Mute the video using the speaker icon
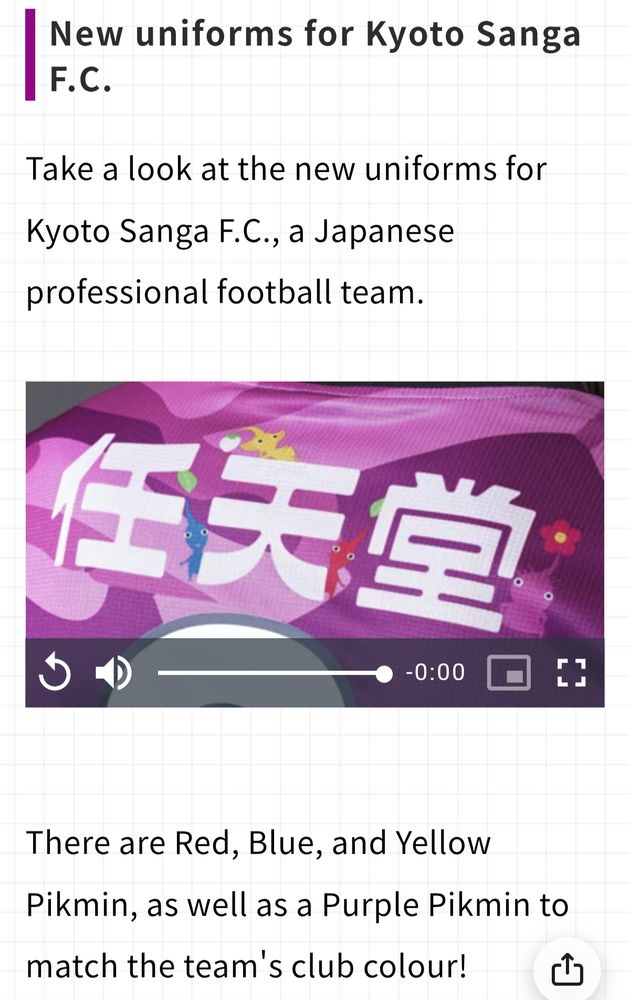The height and width of the screenshot is (1000, 630). click(114, 673)
